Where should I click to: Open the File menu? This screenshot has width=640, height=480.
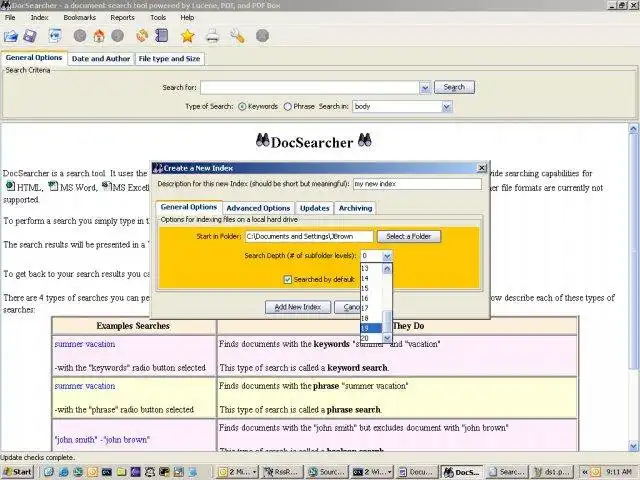click(x=10, y=18)
